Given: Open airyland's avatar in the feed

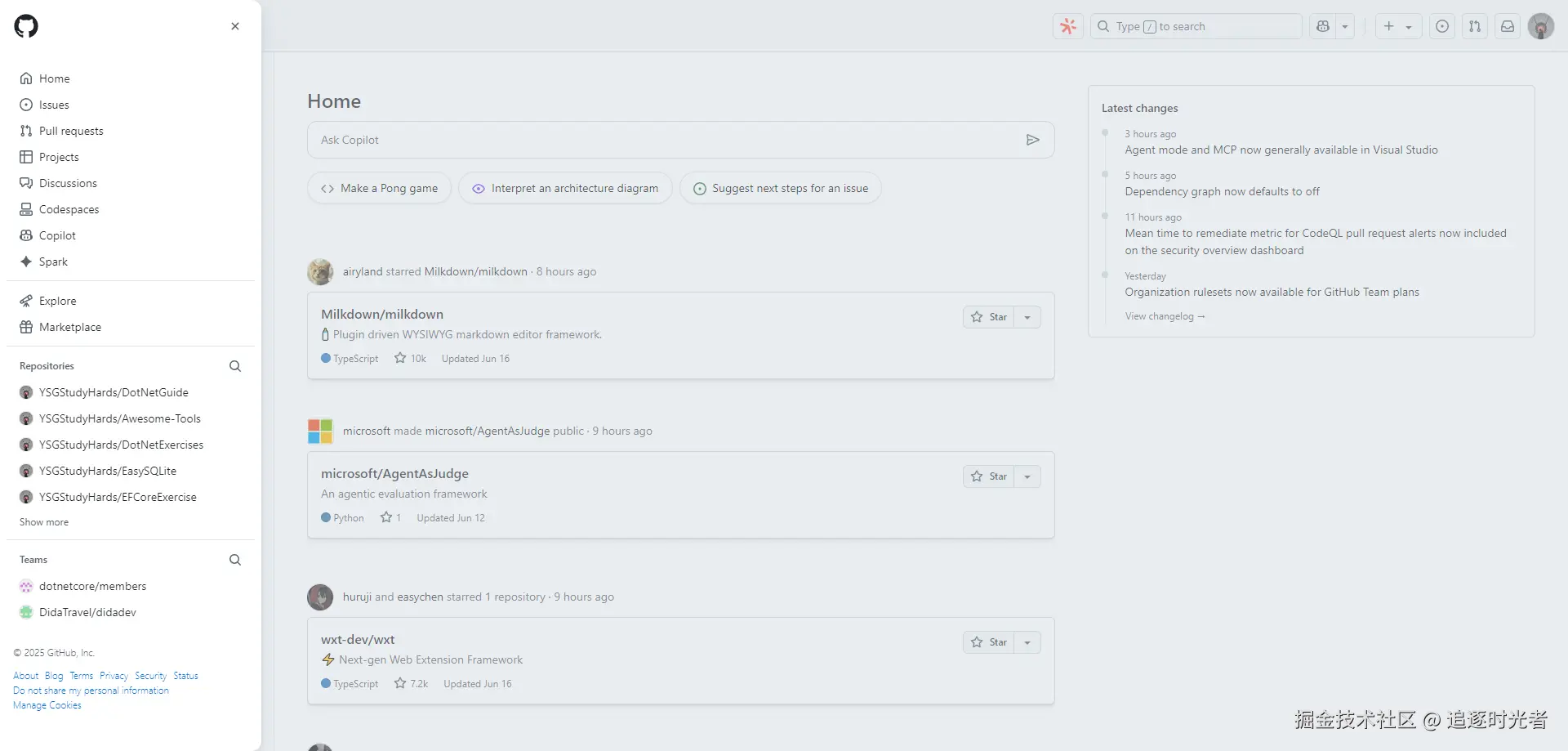Looking at the screenshot, I should 320,271.
